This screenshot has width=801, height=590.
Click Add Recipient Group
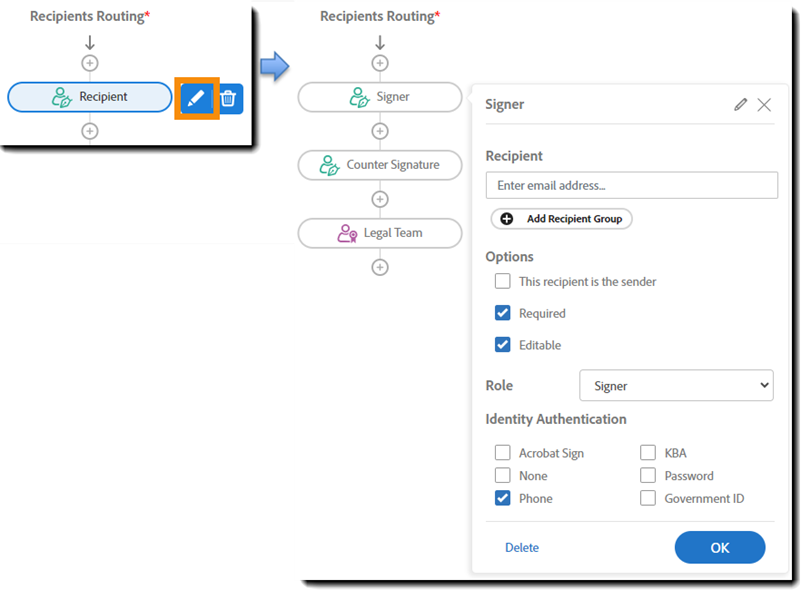[x=561, y=218]
